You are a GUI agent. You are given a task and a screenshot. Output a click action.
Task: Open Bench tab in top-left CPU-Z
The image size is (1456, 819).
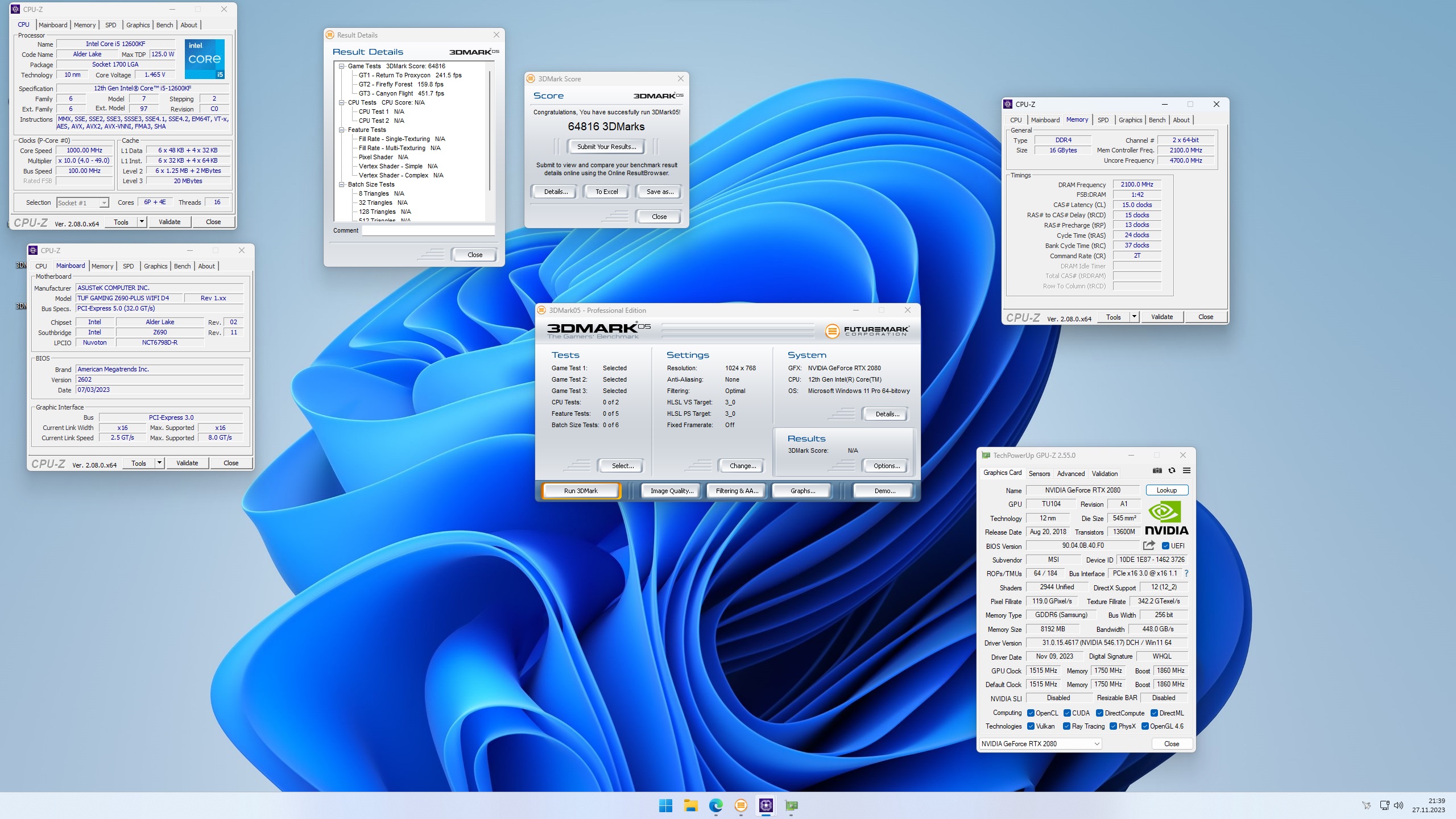coord(164,25)
